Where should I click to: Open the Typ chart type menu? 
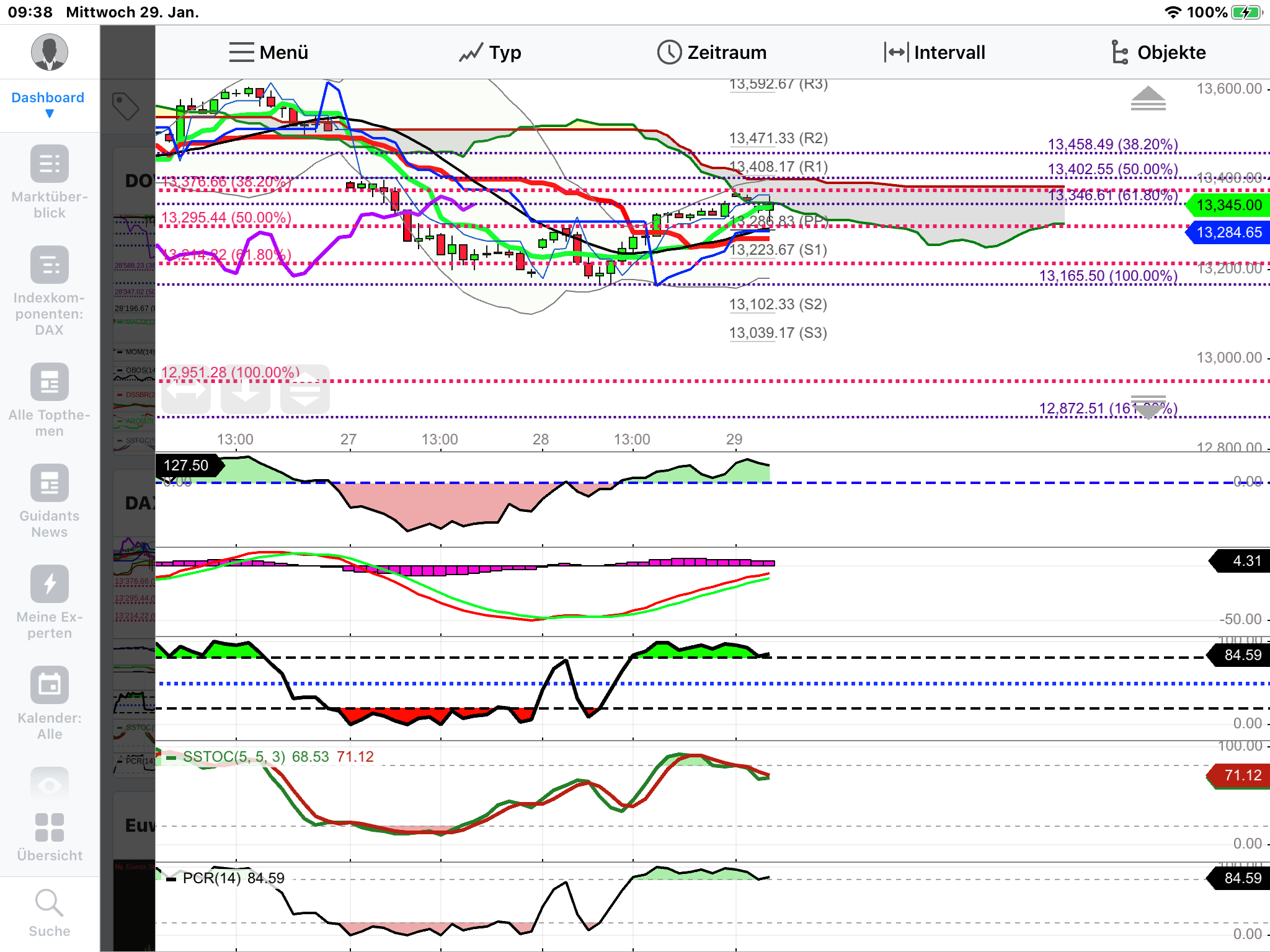click(x=490, y=53)
